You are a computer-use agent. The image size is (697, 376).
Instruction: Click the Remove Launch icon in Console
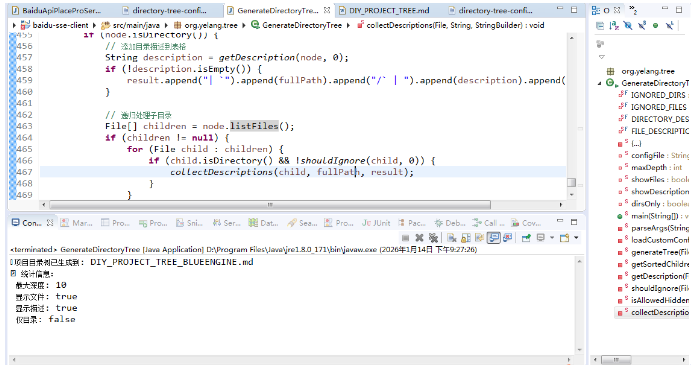pyautogui.click(x=419, y=238)
